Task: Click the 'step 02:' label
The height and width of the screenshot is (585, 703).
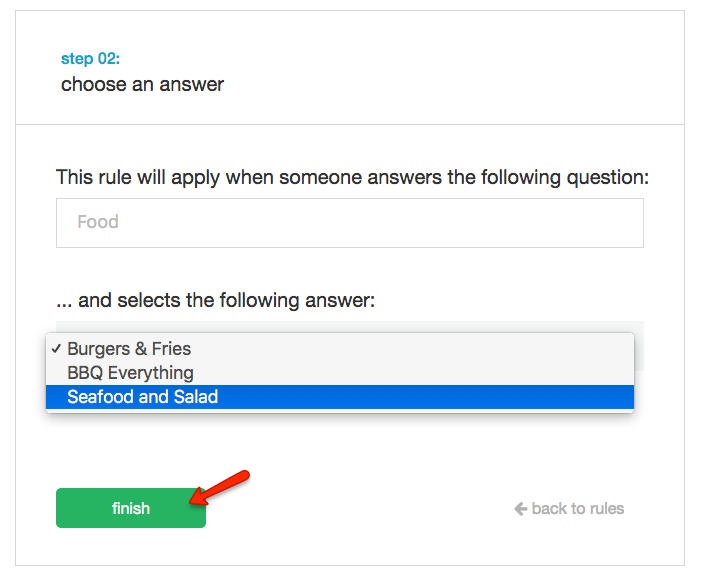Action: (90, 59)
